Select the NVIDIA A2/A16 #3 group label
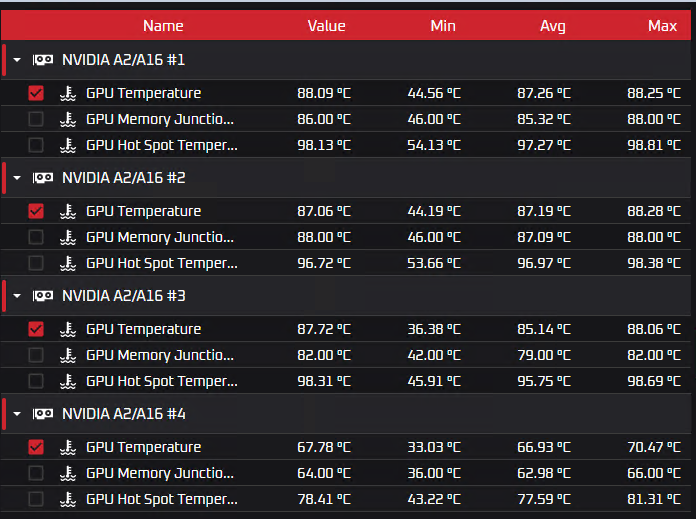The width and height of the screenshot is (696, 519). [x=123, y=296]
